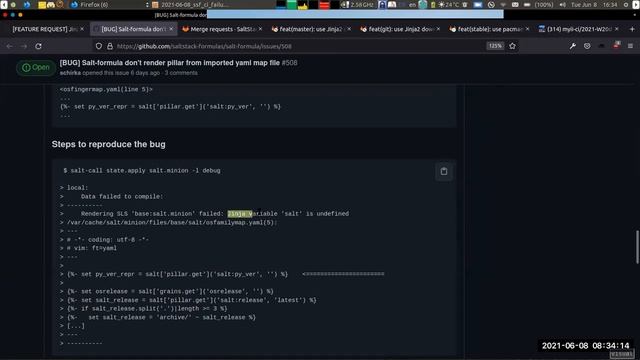Click the green Open issue status badge

36,67
